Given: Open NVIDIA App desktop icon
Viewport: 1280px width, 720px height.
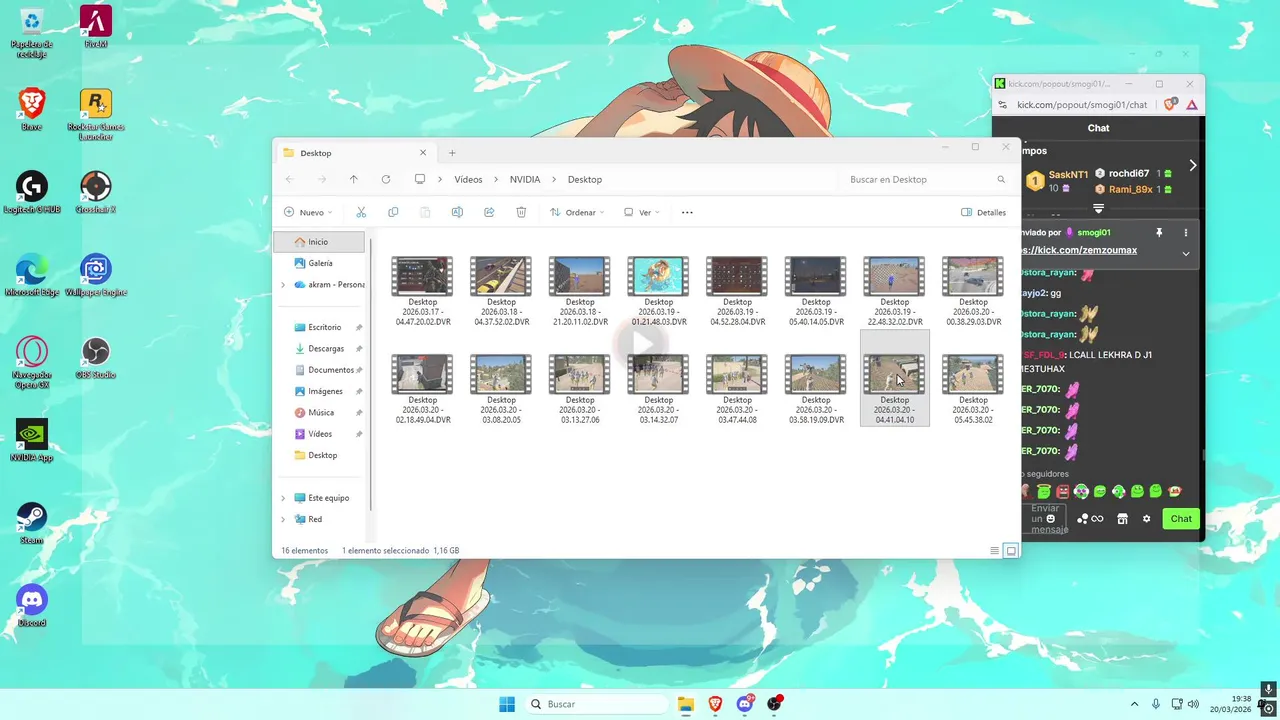Looking at the screenshot, I should (x=32, y=440).
